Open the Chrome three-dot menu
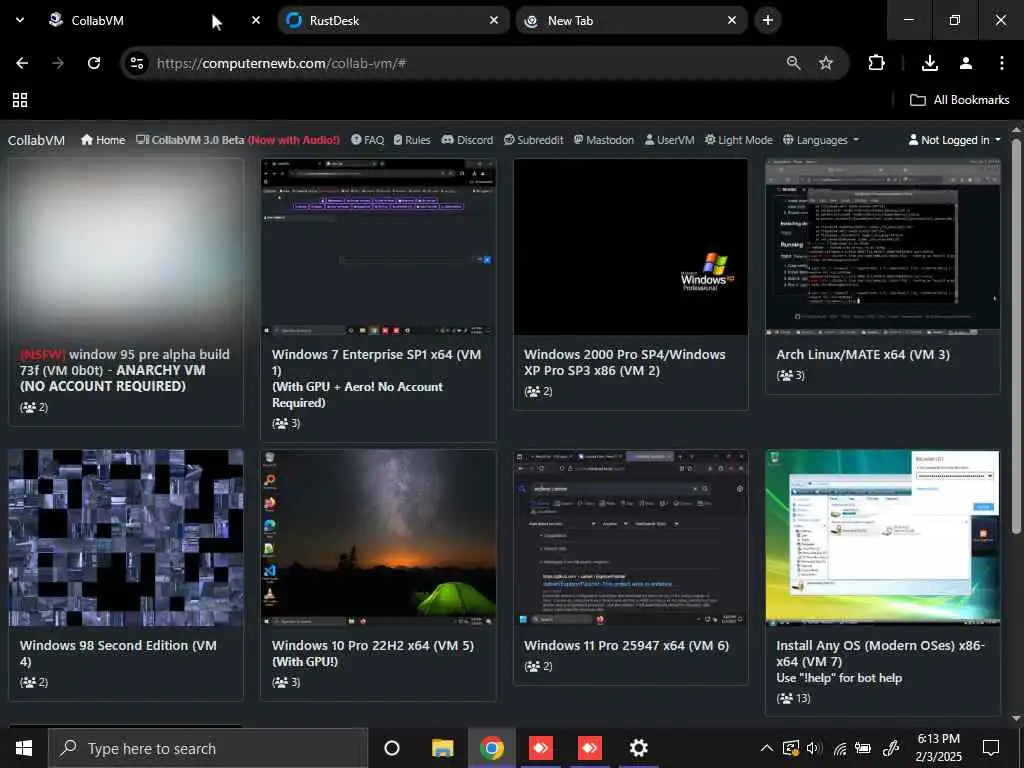Image resolution: width=1024 pixels, height=768 pixels. click(1002, 63)
